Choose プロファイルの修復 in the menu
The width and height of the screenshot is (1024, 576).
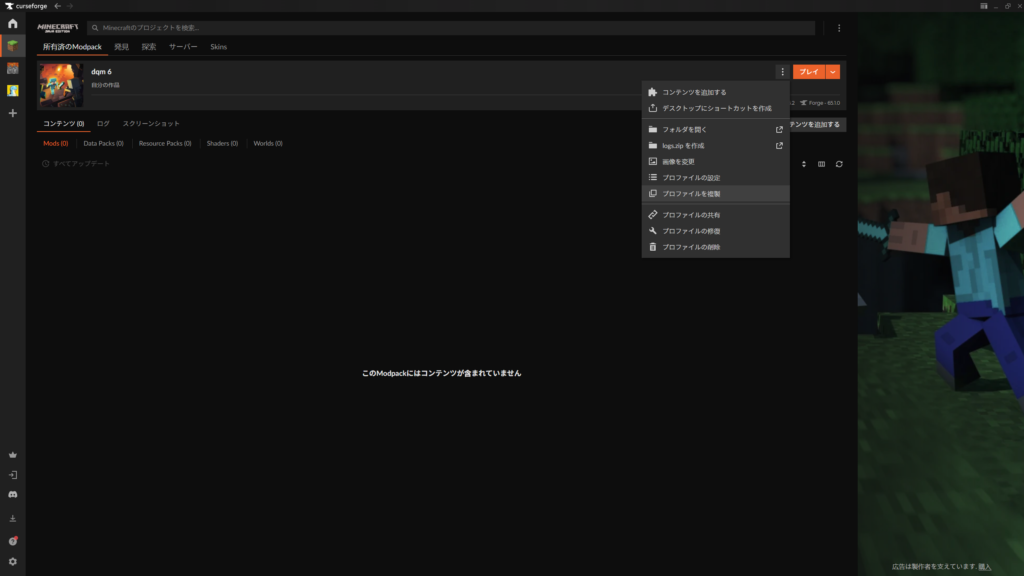pyautogui.click(x=715, y=231)
